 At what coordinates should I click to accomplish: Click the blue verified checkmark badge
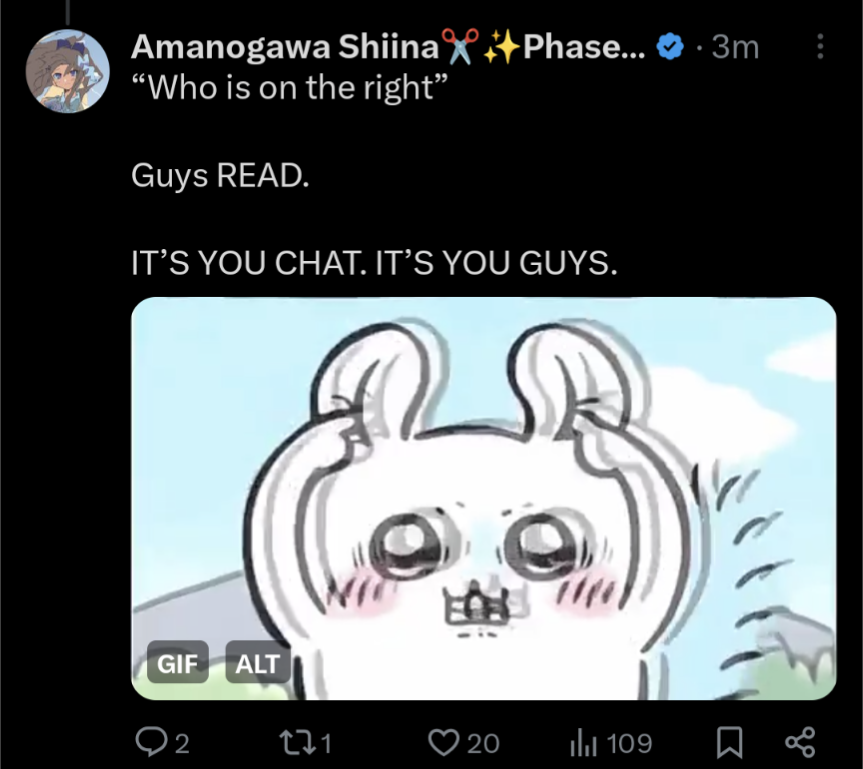click(670, 47)
